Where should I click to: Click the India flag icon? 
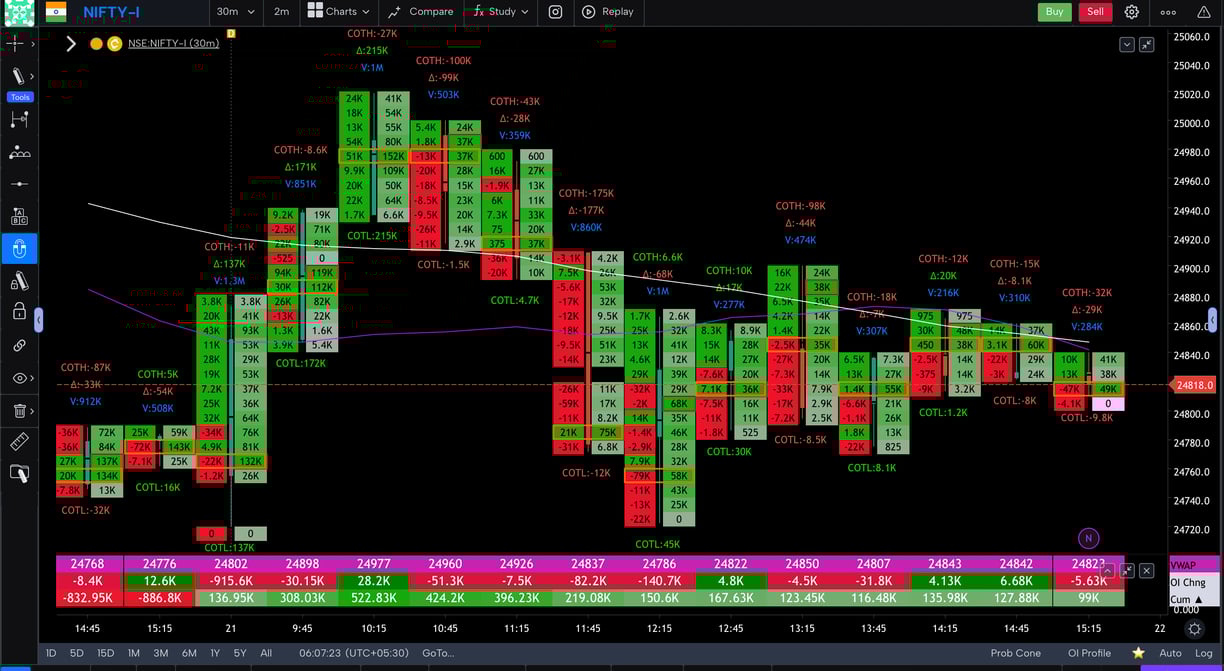point(56,12)
